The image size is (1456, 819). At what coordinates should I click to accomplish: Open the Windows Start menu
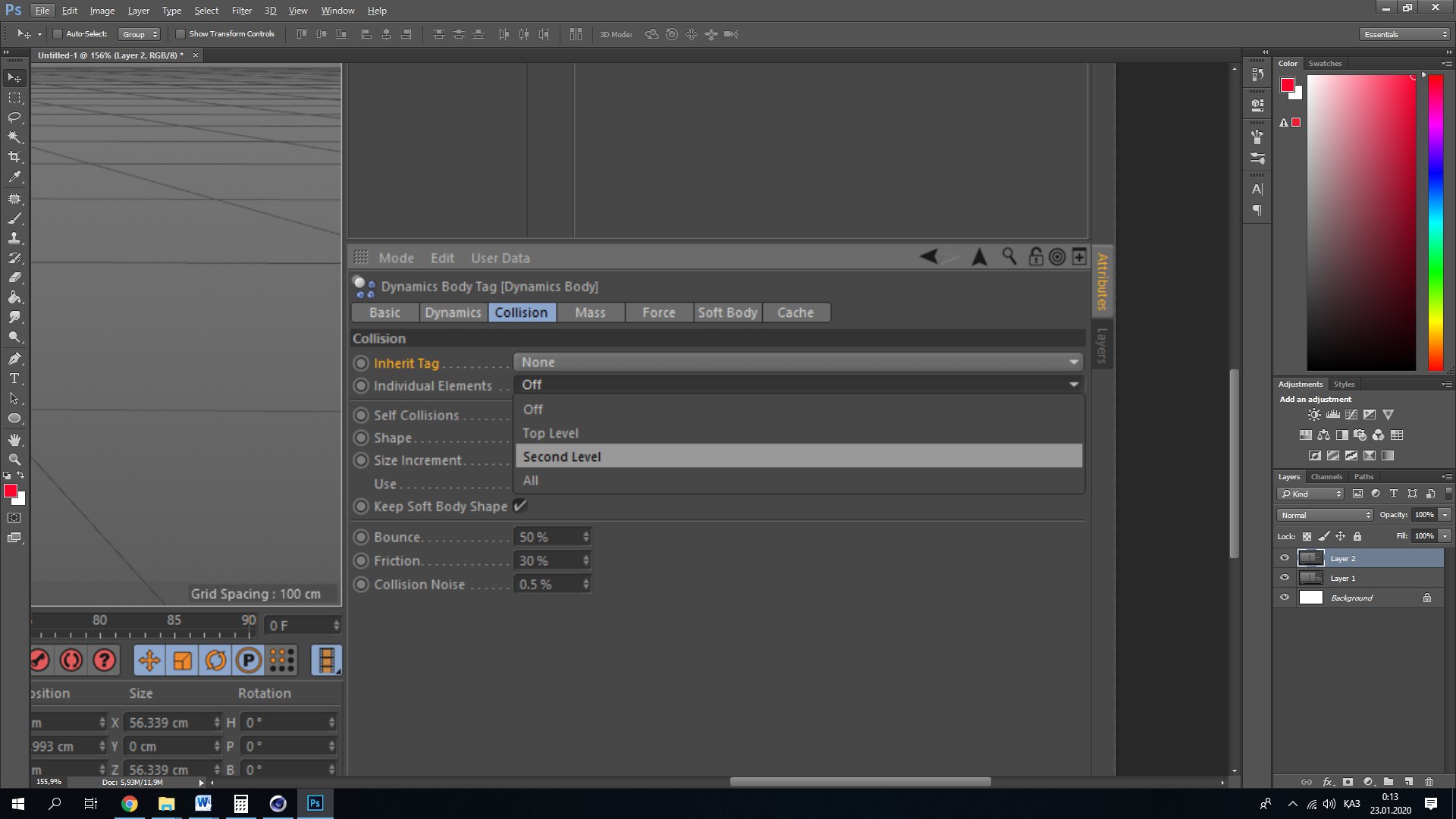click(x=18, y=804)
